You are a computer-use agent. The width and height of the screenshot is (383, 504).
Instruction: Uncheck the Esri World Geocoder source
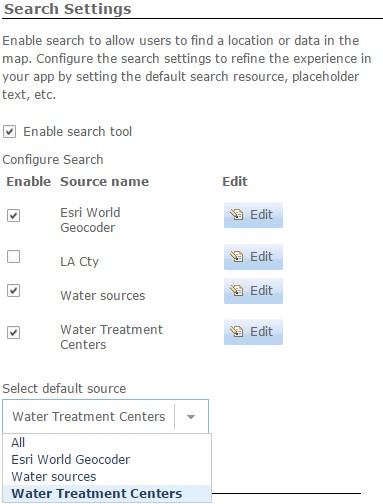tap(13, 215)
